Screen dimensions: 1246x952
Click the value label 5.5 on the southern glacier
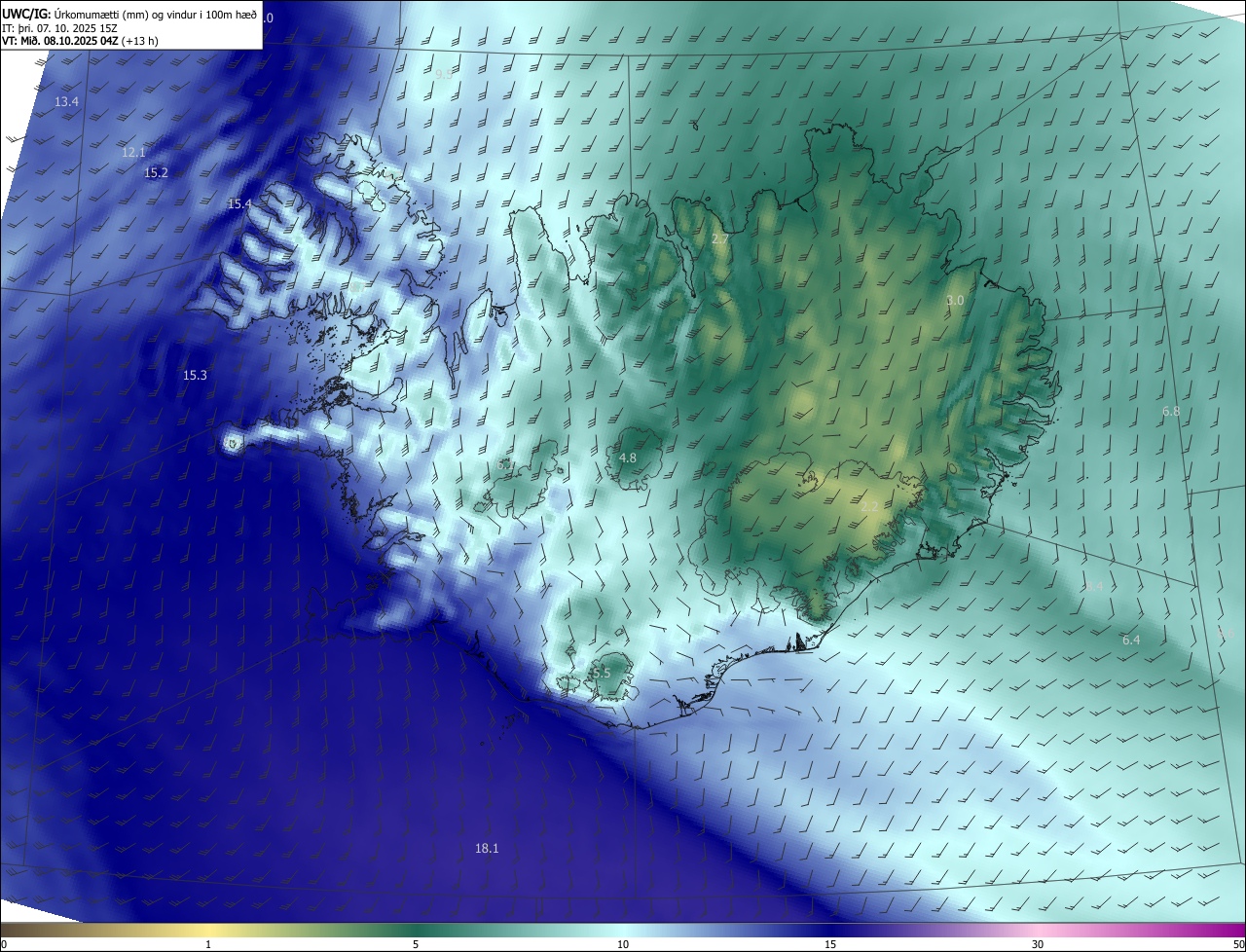[x=602, y=674]
